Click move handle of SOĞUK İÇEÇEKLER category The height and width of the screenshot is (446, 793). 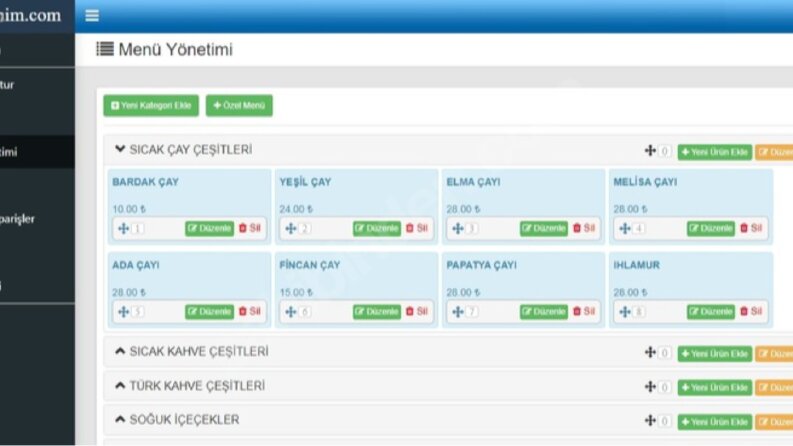pyautogui.click(x=650, y=421)
